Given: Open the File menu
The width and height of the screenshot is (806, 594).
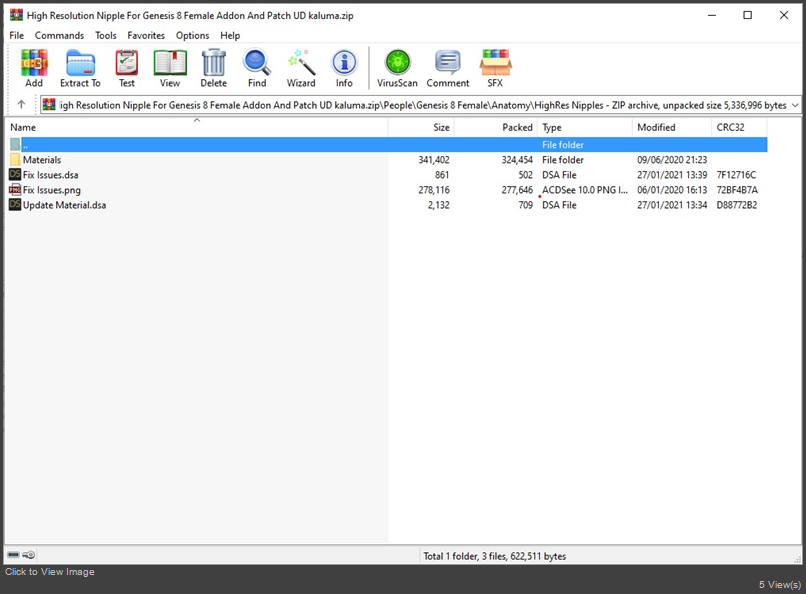Looking at the screenshot, I should tap(16, 35).
